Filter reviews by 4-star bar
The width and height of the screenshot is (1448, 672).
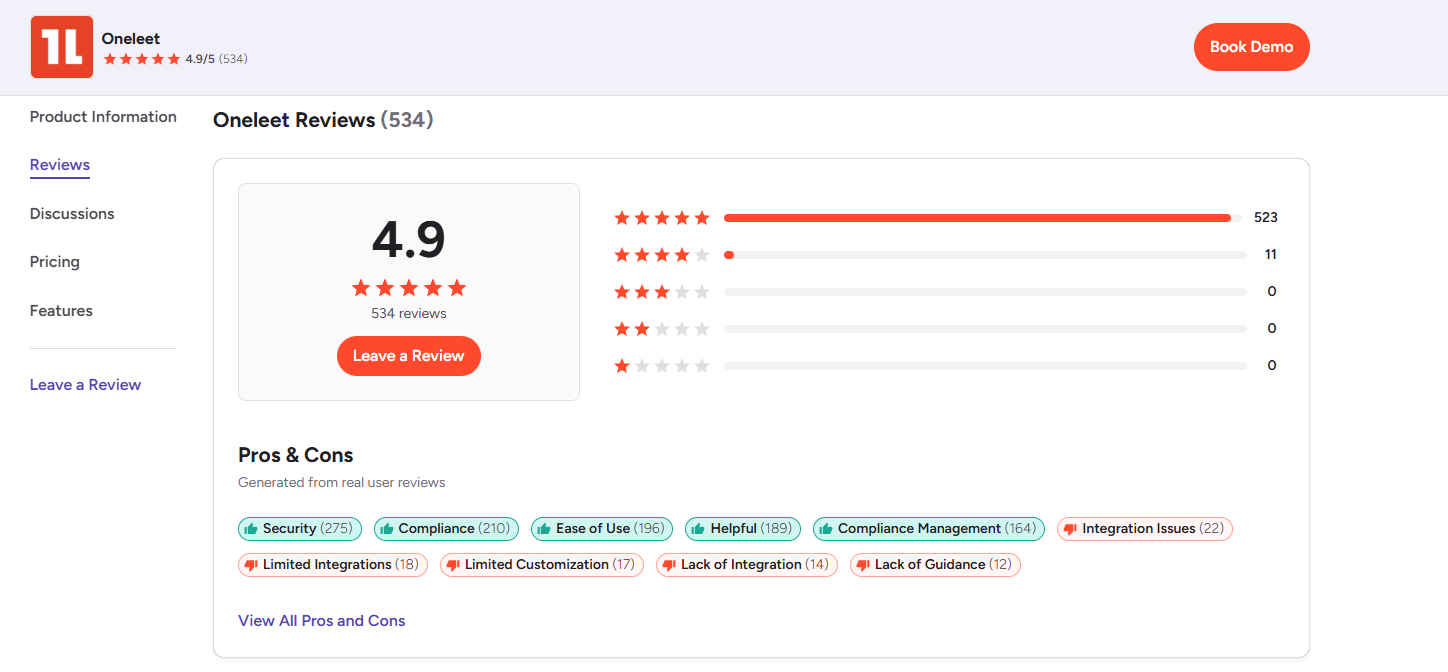tap(985, 255)
